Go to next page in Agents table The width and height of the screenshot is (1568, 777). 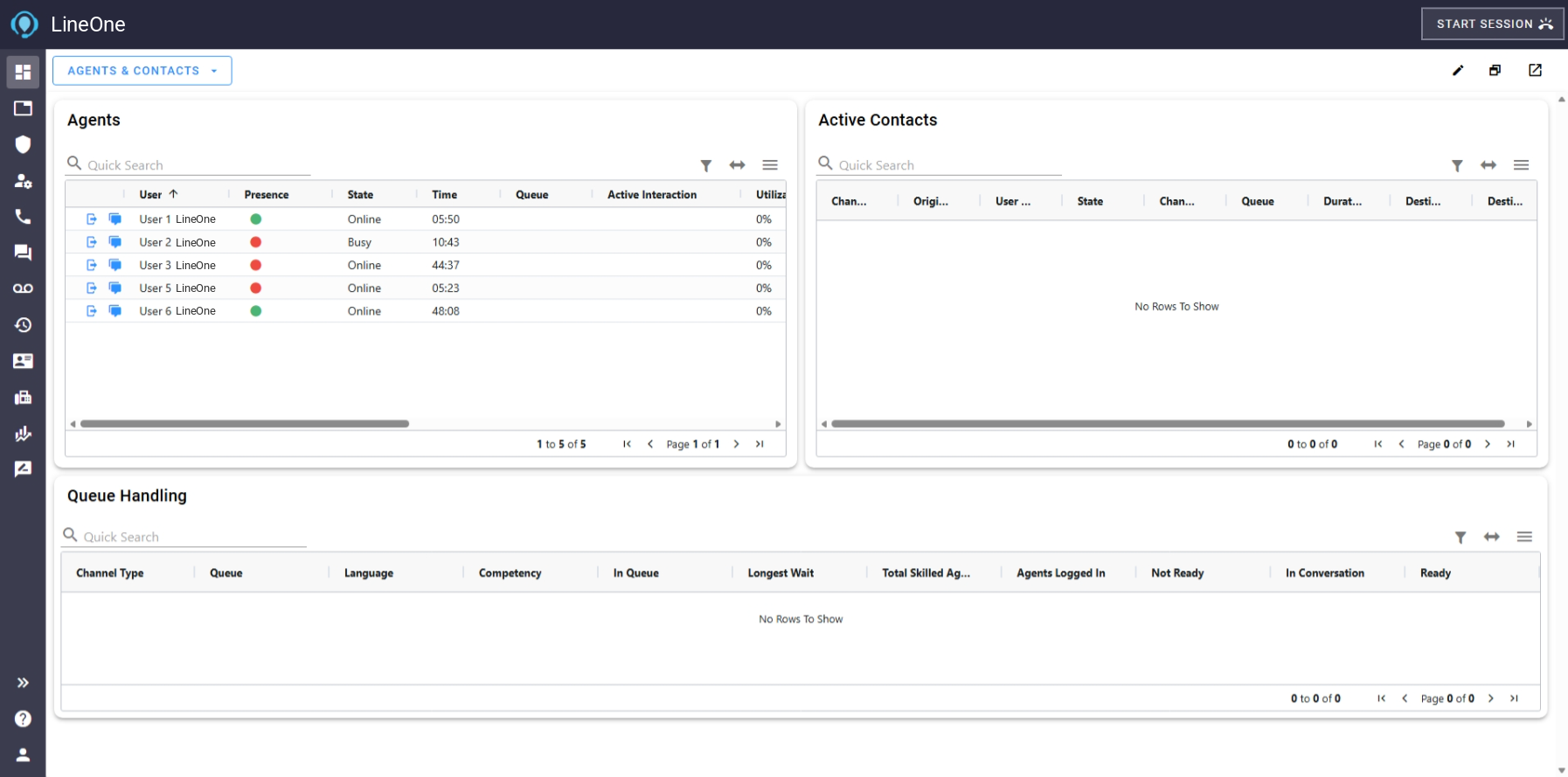pos(737,444)
